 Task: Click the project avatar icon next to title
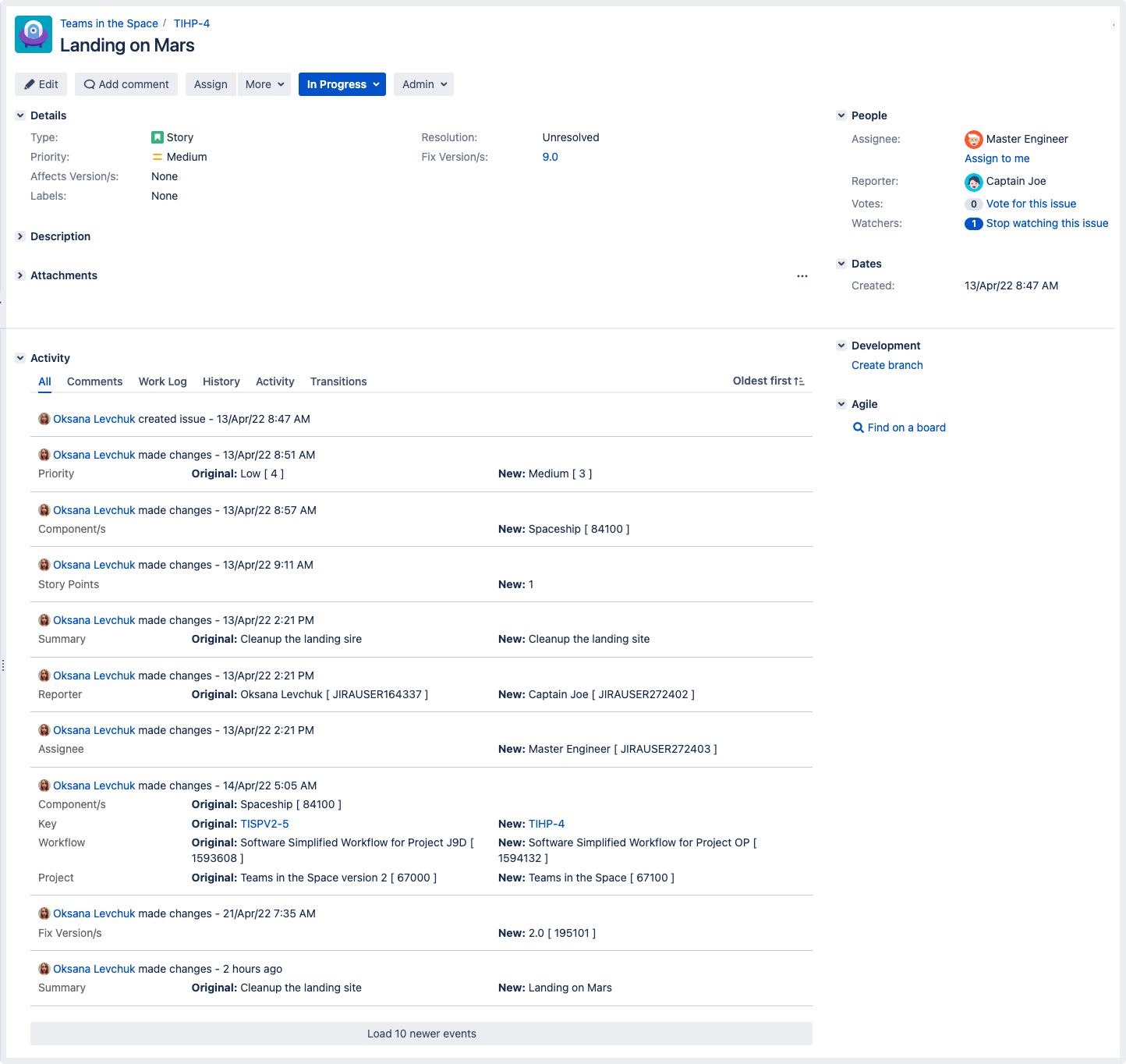tap(34, 34)
